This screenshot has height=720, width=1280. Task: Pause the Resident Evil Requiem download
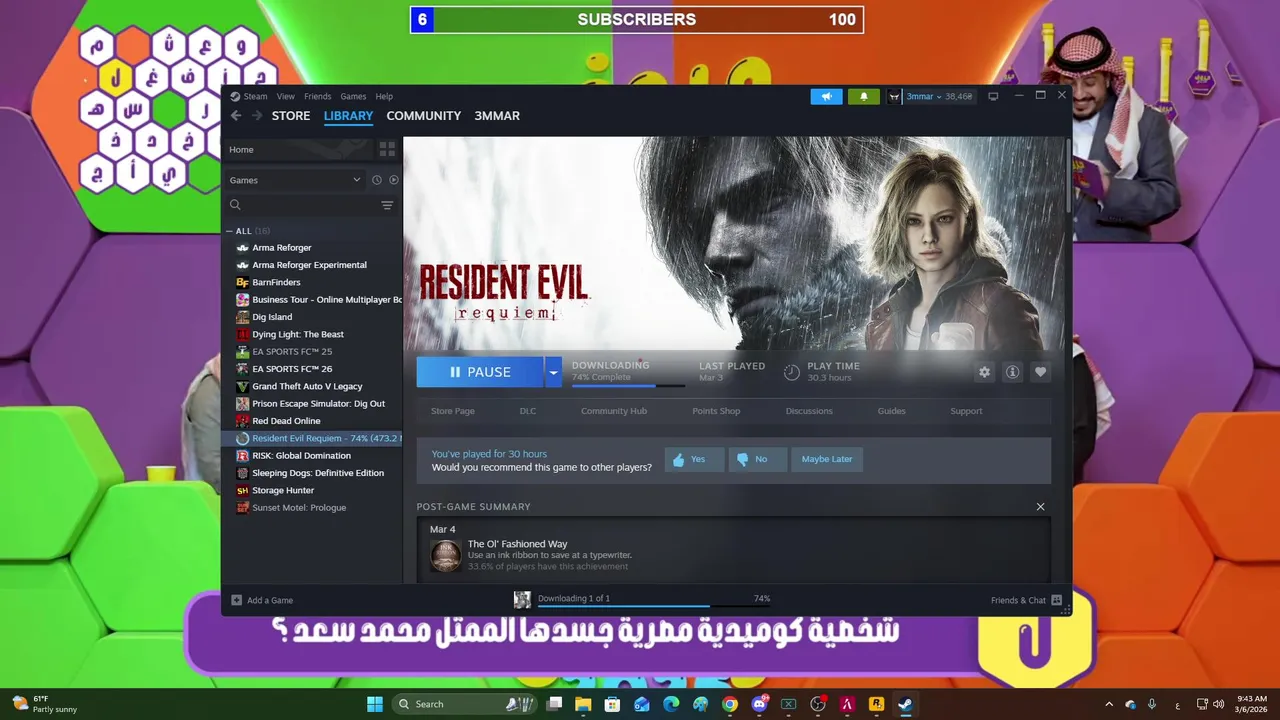480,372
